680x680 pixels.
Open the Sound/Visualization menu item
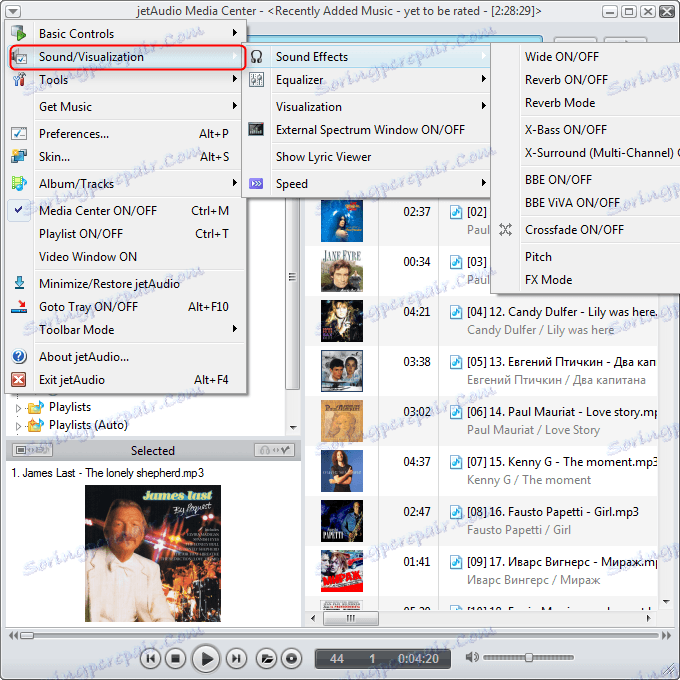pyautogui.click(x=128, y=57)
